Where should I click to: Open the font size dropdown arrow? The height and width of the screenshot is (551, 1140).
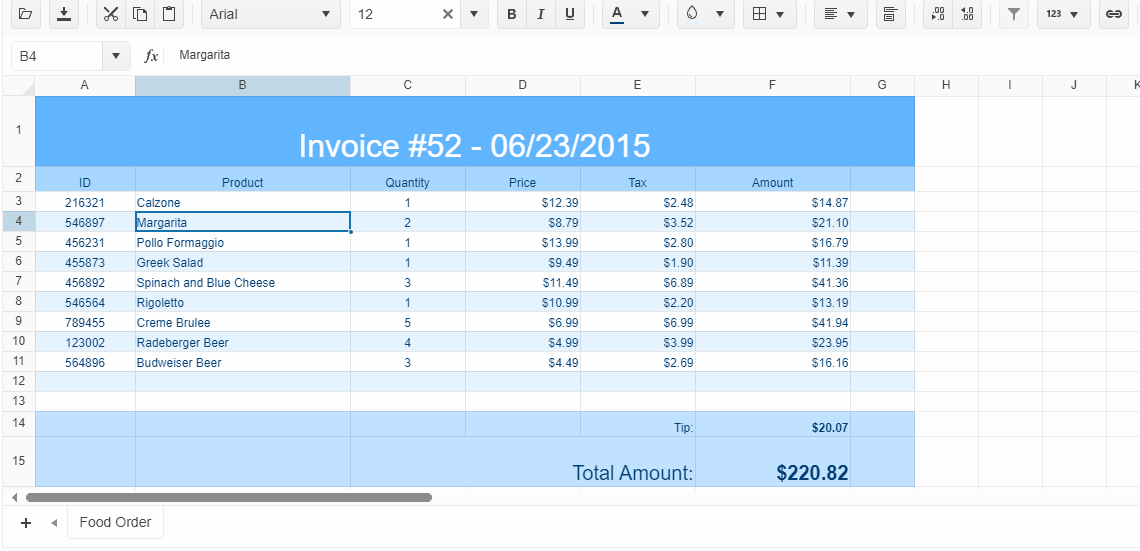click(x=474, y=14)
